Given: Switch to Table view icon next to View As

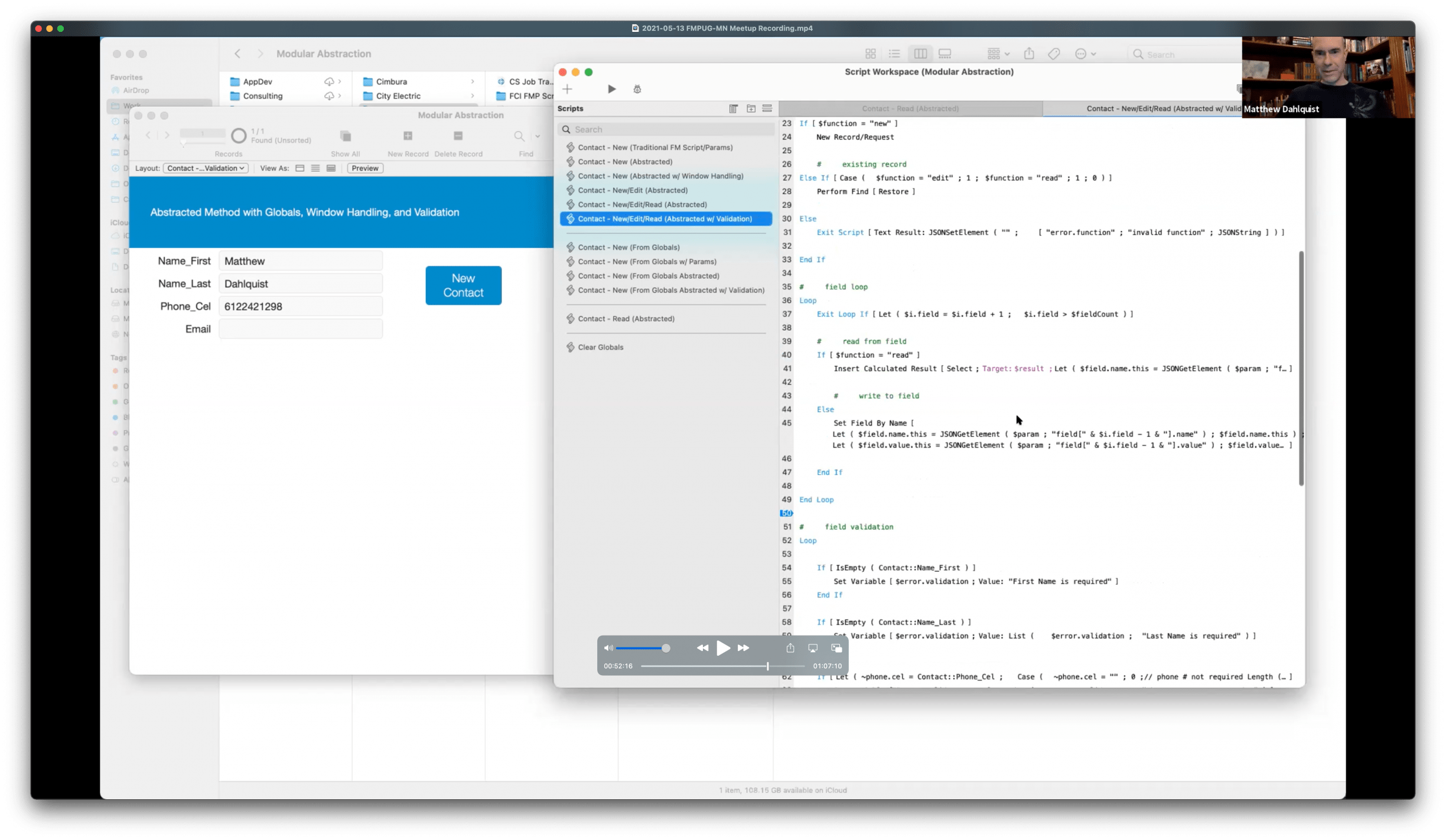Looking at the screenshot, I should 331,168.
